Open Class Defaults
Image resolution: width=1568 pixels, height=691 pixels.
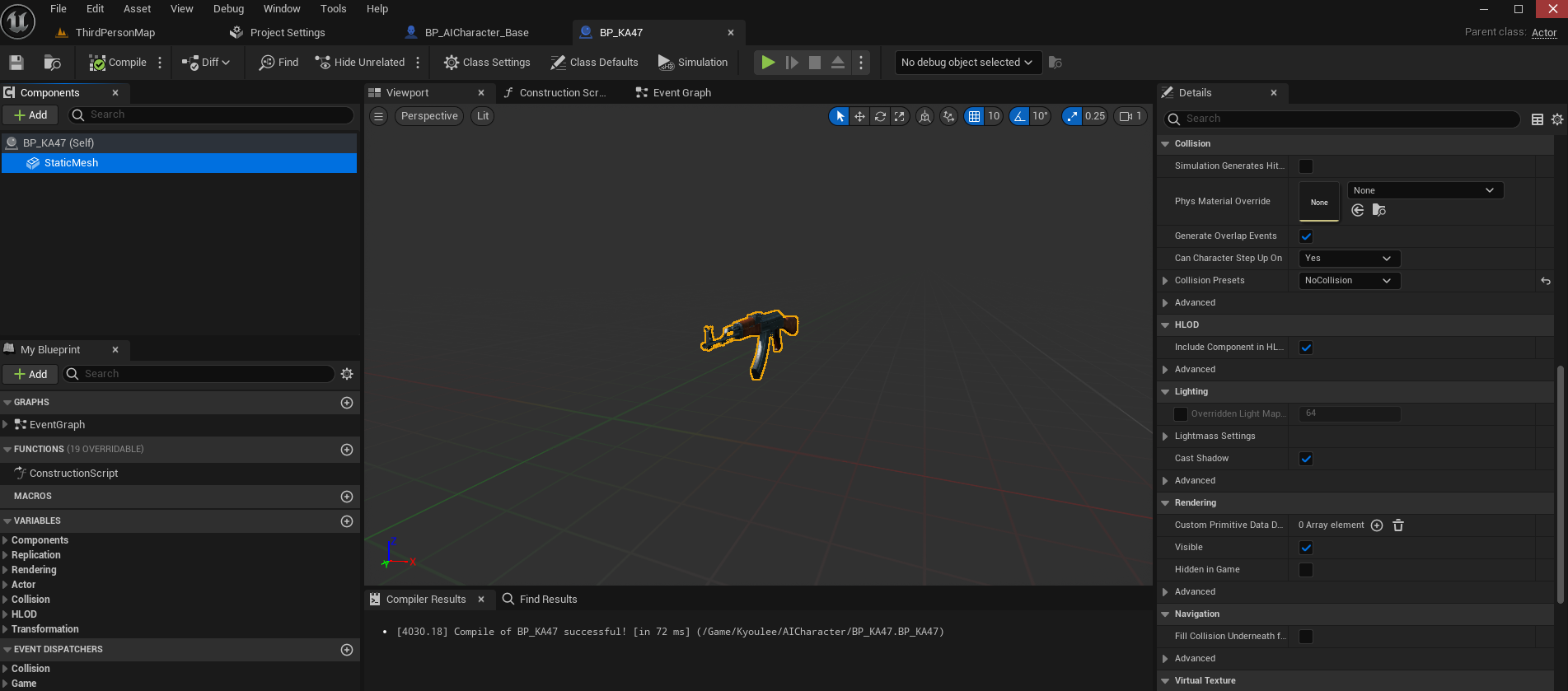click(x=594, y=63)
